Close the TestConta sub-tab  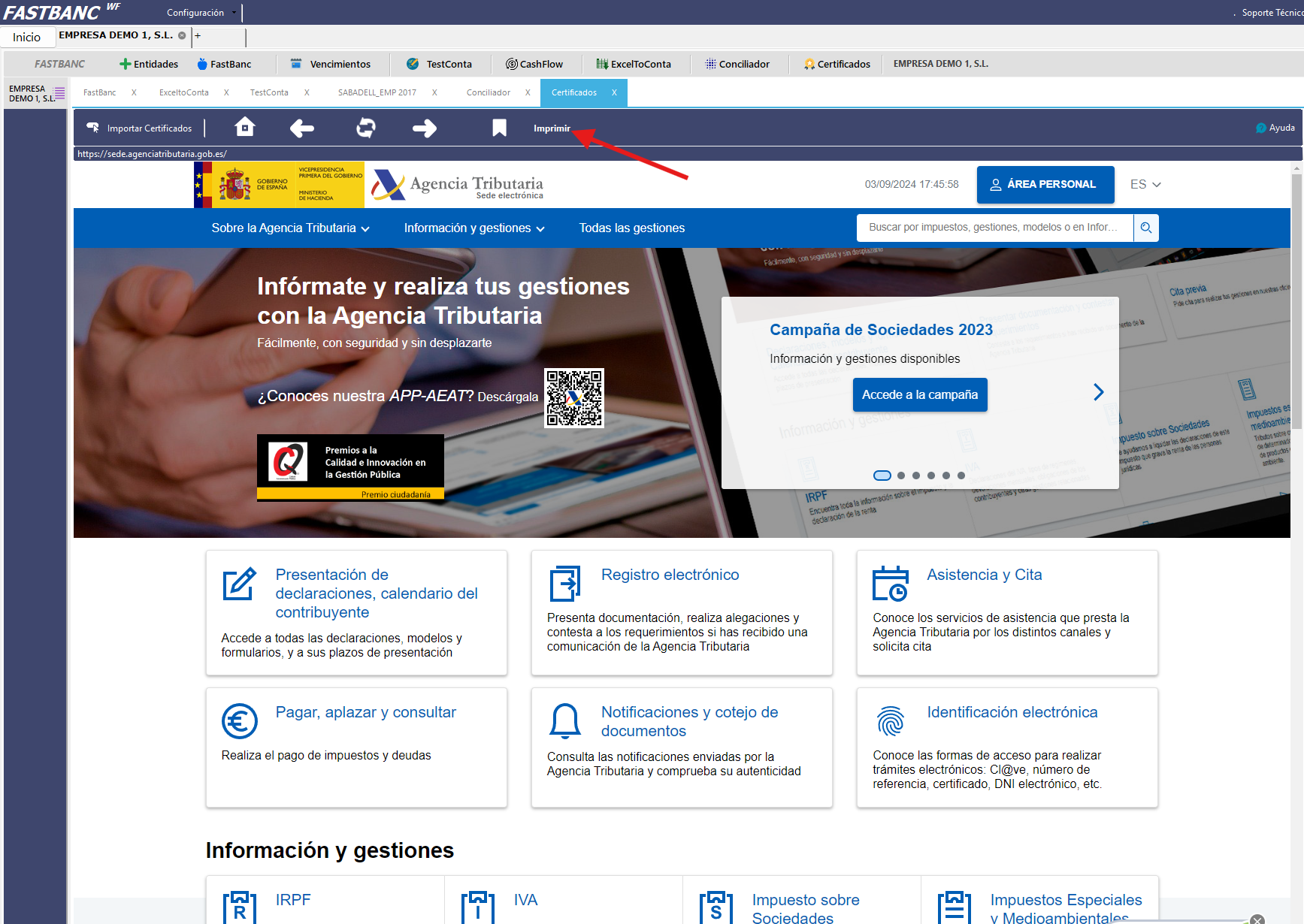click(307, 92)
